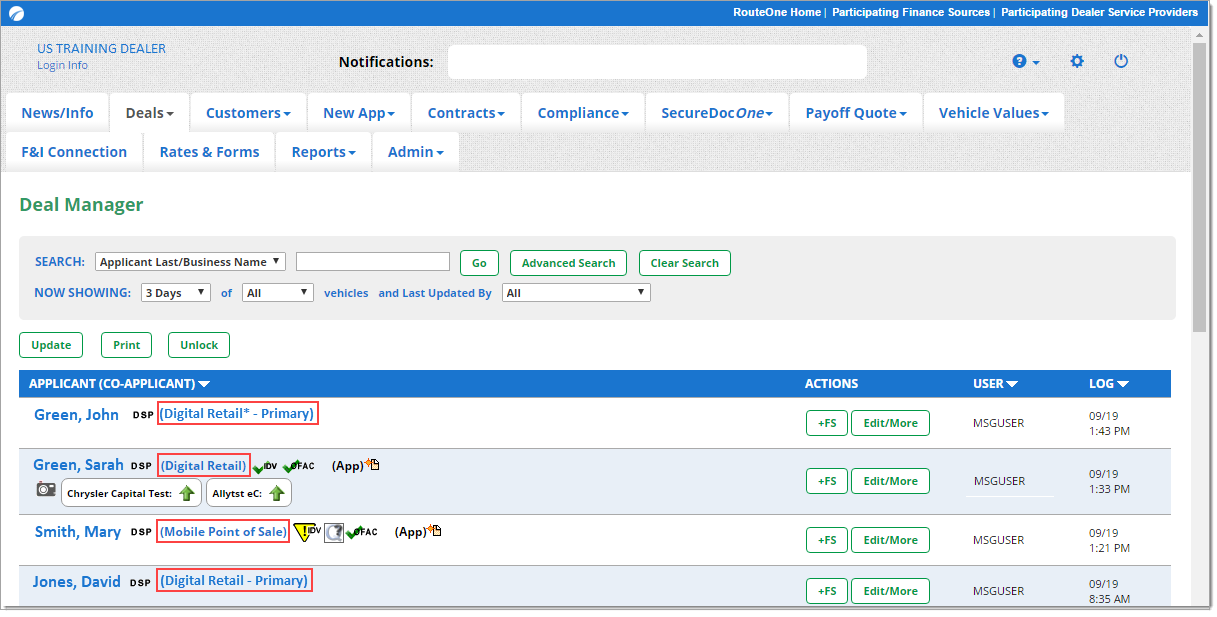Open the Smith, Mary applicant link
1217x617 pixels.
[x=78, y=531]
